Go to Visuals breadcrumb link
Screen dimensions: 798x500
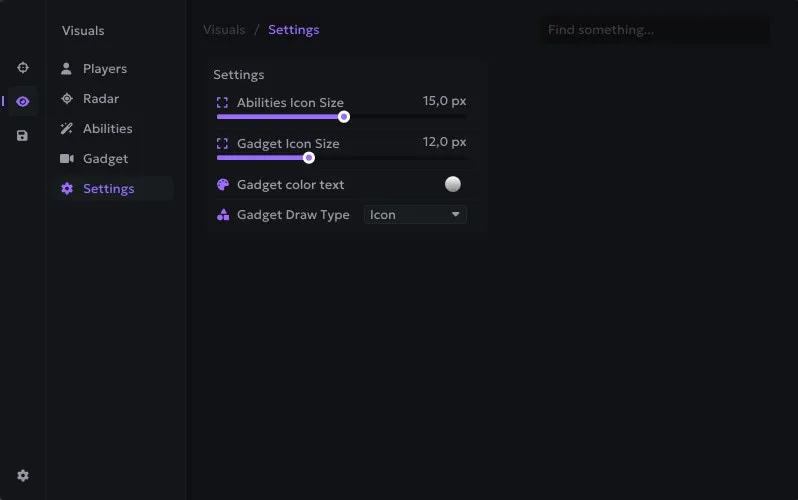point(224,30)
